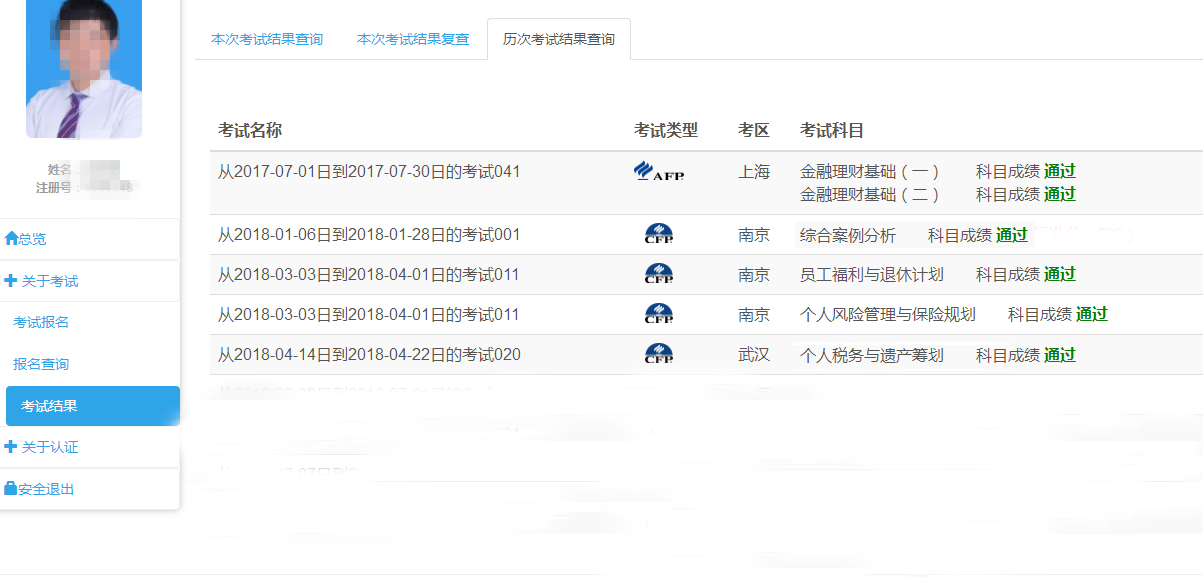Click 通过 result for 金融理财基础（一）

point(1059,171)
